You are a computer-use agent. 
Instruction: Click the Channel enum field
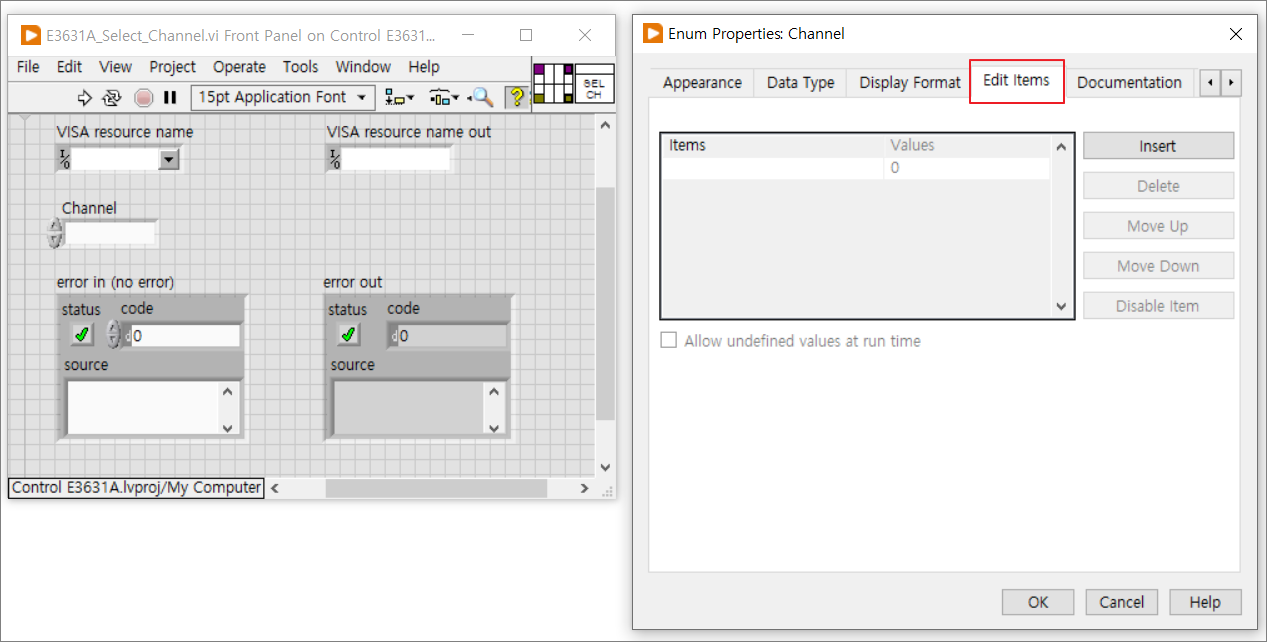(x=110, y=233)
